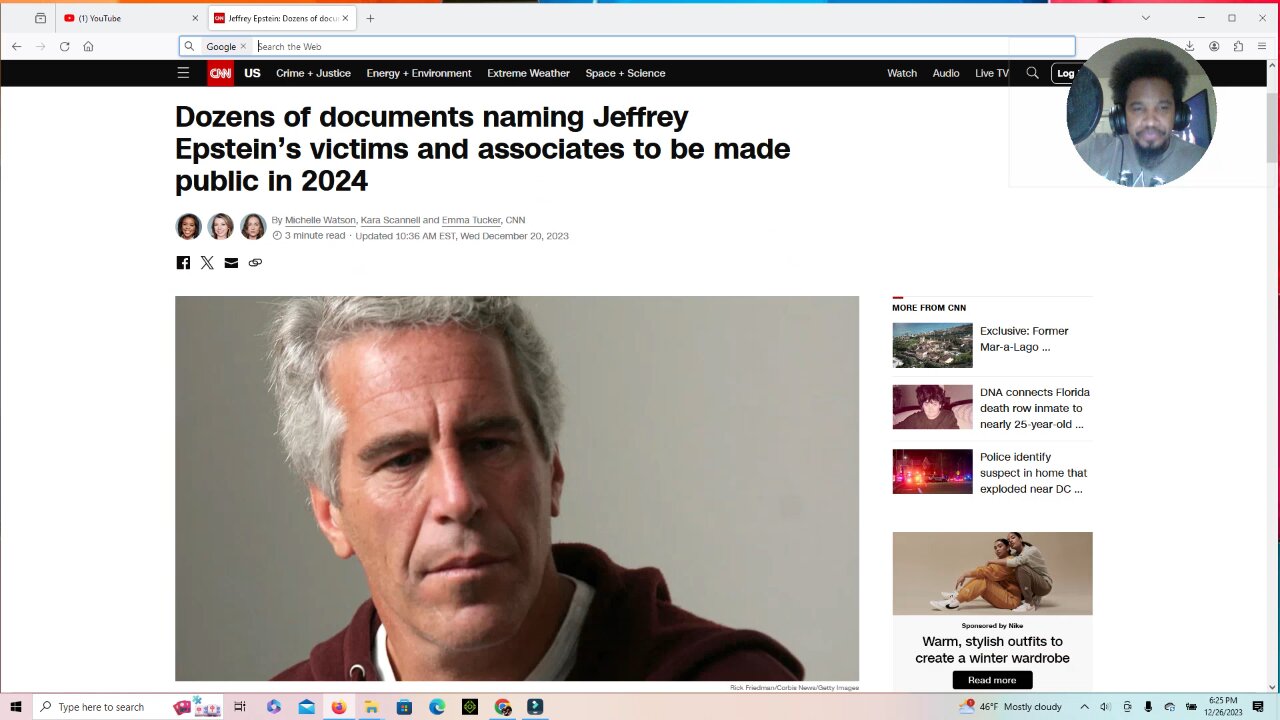Share the article on Facebook
This screenshot has height=720, width=1280.
[183, 263]
